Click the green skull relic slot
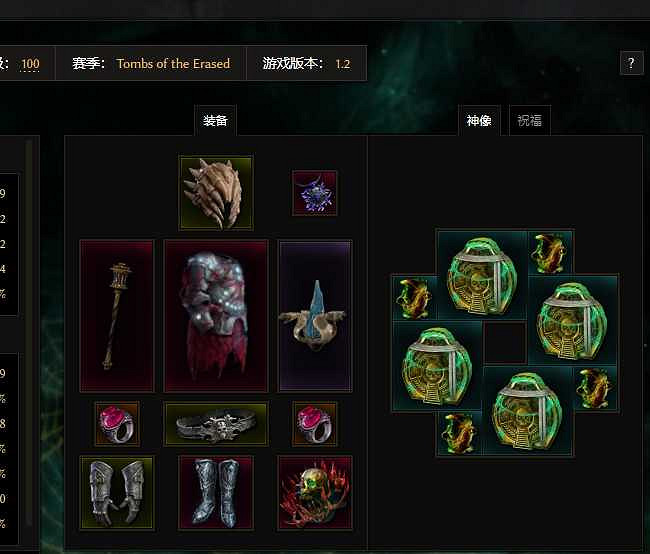The height and width of the screenshot is (554, 650). 315,493
